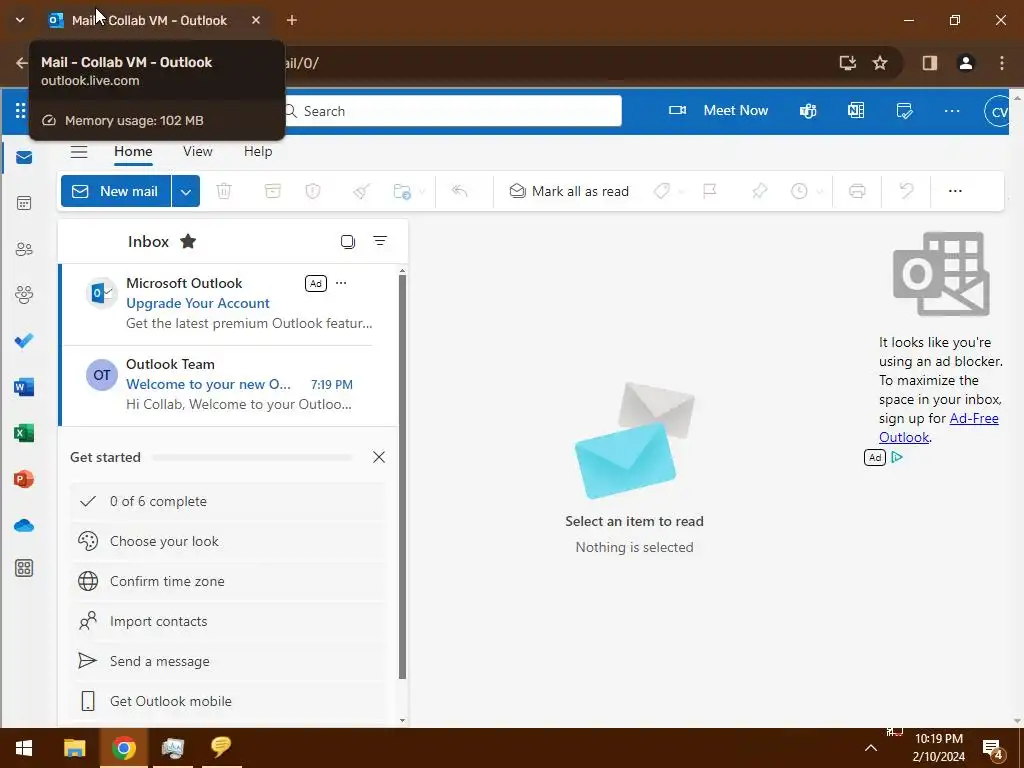This screenshot has width=1024, height=768.
Task: Launch Word from the sidebar
Action: click(24, 387)
